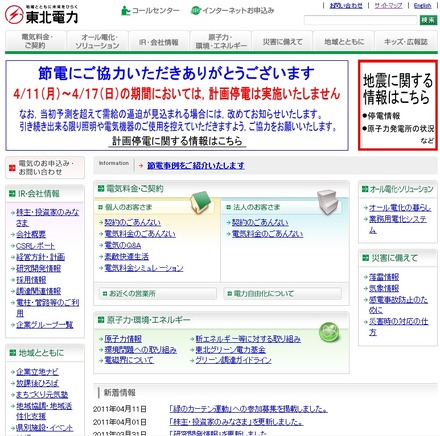The image size is (440, 436).
Task: Open the 調達関連情報 link
Action: pyautogui.click(x=38, y=291)
